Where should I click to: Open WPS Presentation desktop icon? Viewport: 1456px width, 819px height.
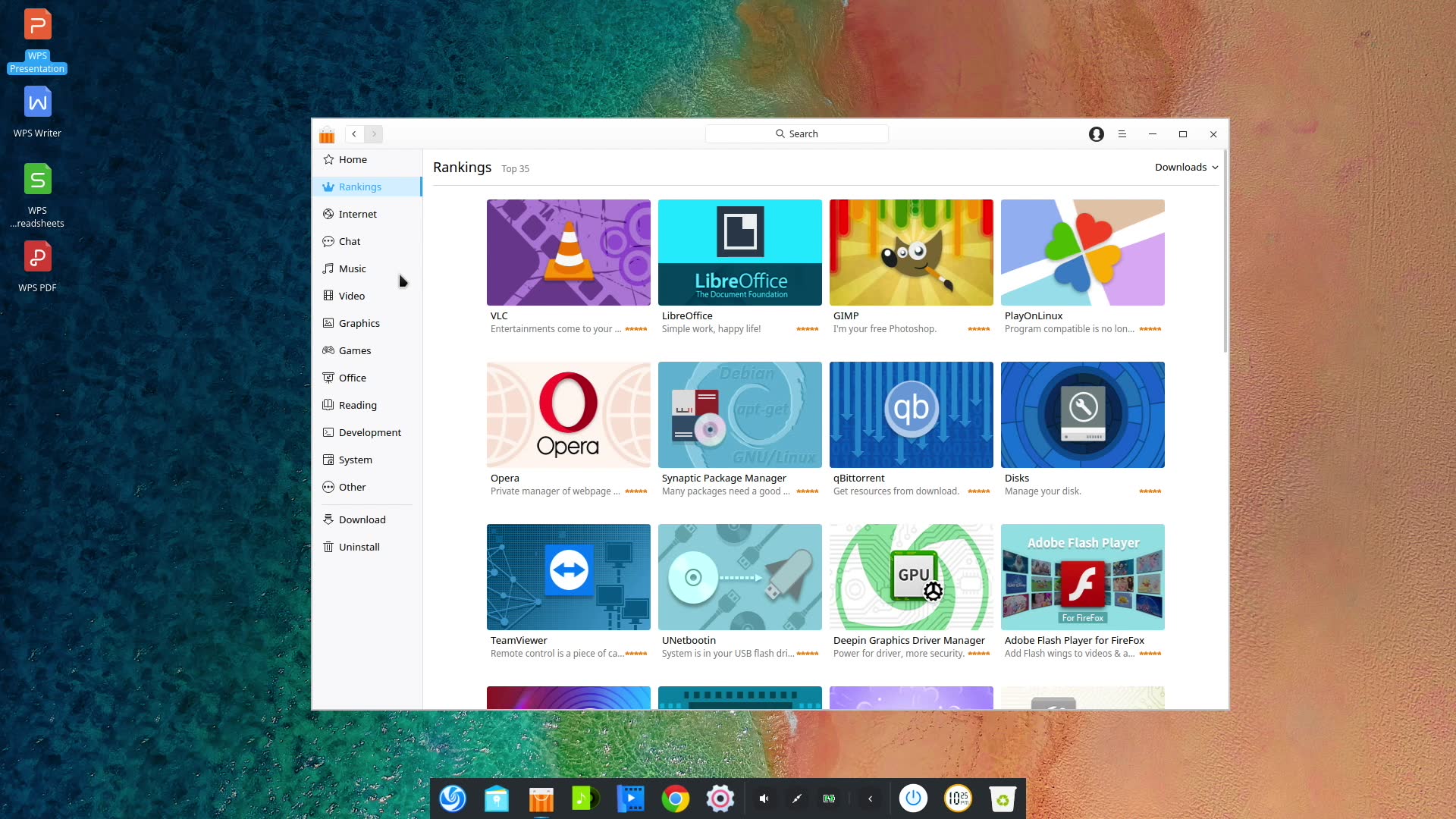point(37,41)
